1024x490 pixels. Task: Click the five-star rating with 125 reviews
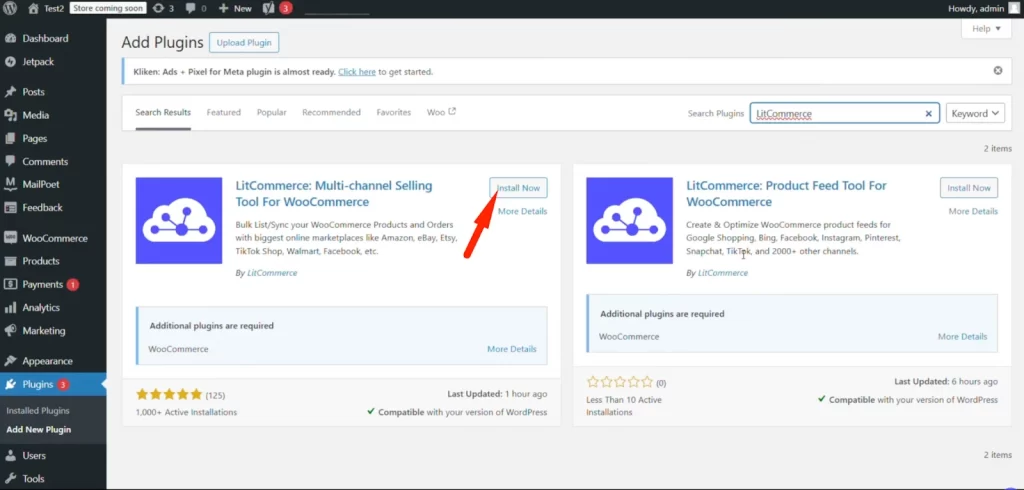coord(169,395)
